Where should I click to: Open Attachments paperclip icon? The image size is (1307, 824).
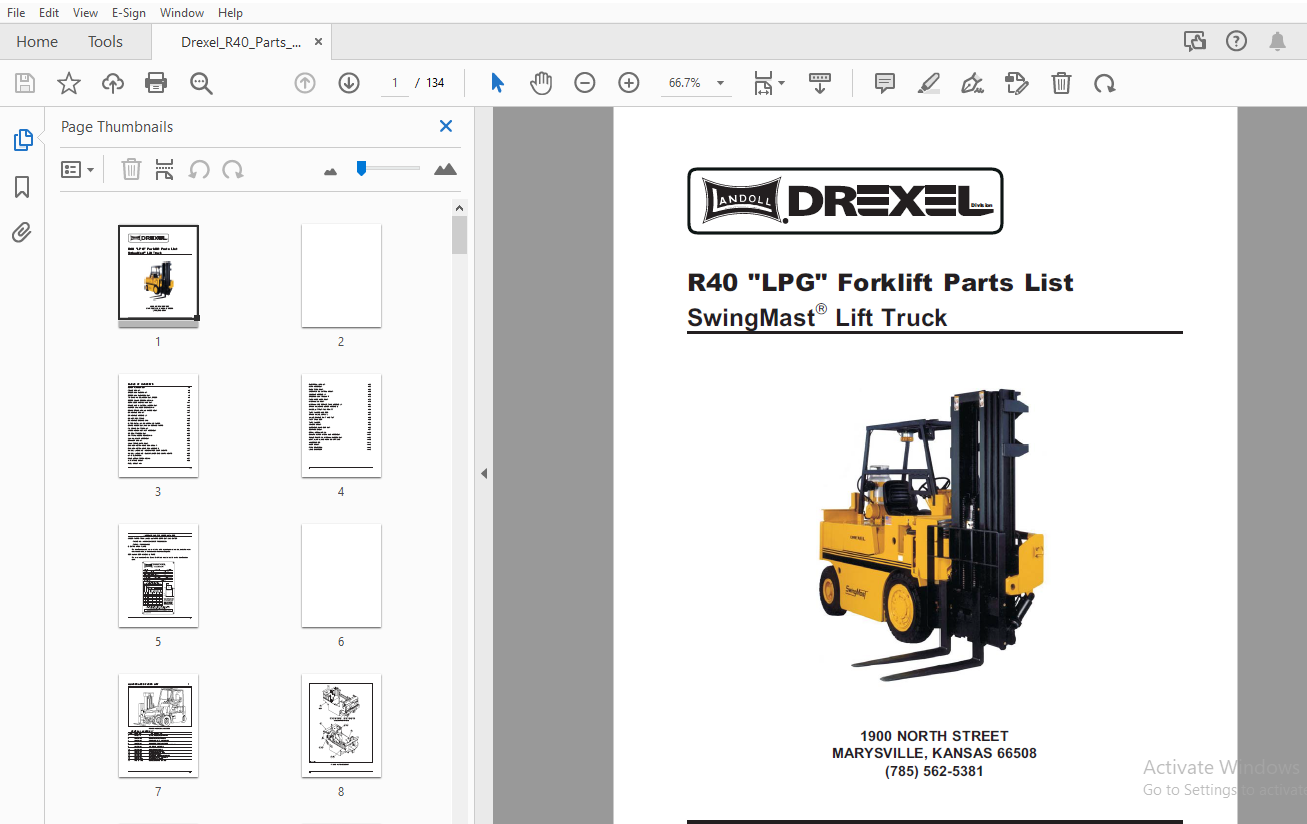[22, 233]
